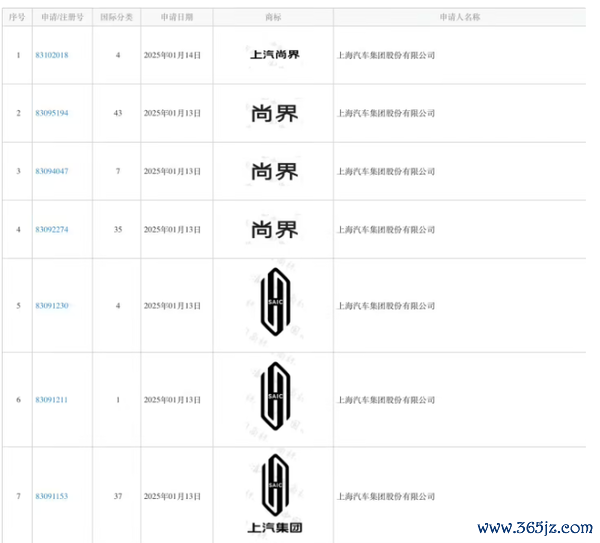Click the SAIC logo trademark in row 6
The height and width of the screenshot is (543, 600).
[275, 396]
